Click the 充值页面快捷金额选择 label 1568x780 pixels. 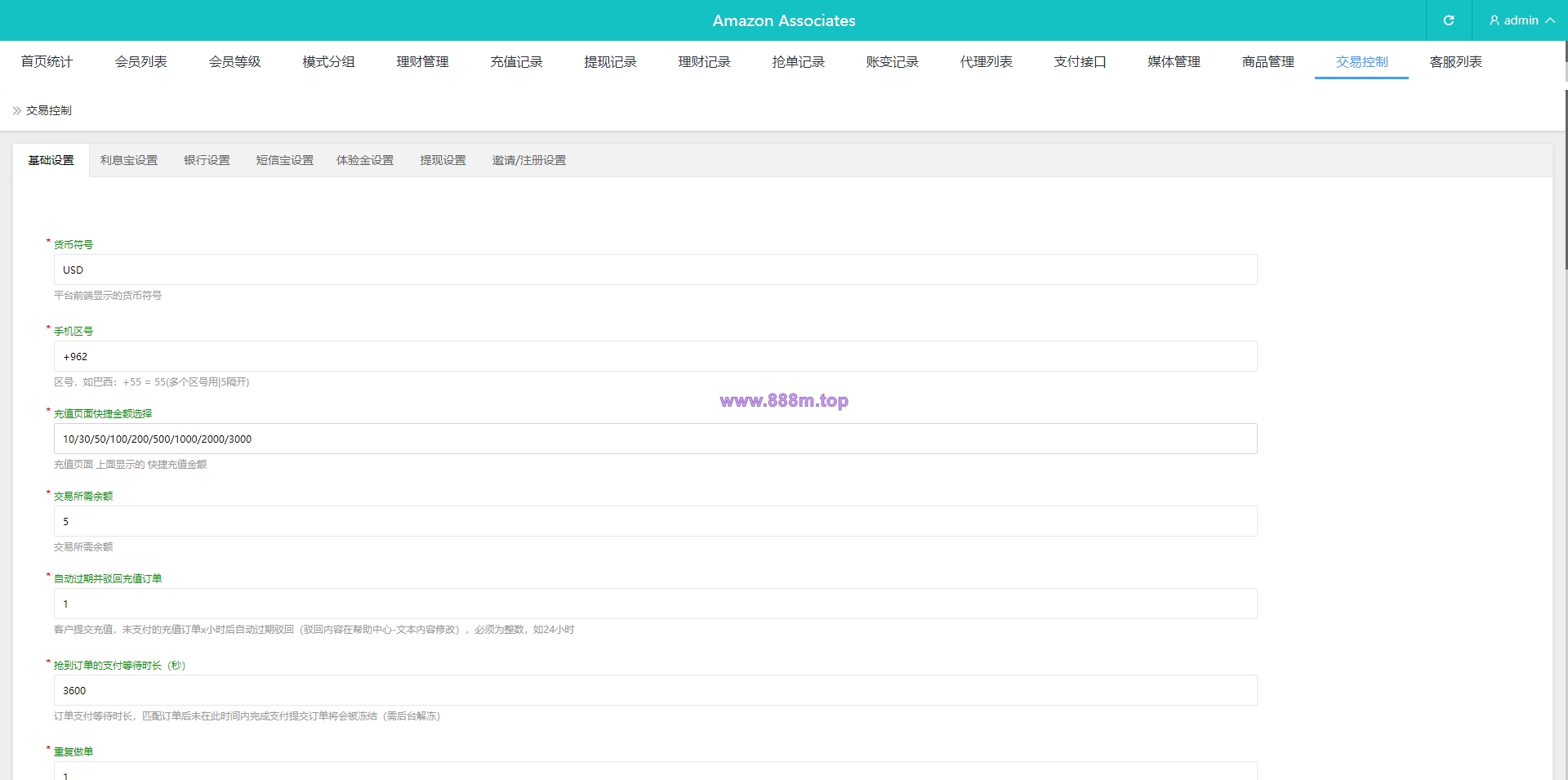coord(103,413)
